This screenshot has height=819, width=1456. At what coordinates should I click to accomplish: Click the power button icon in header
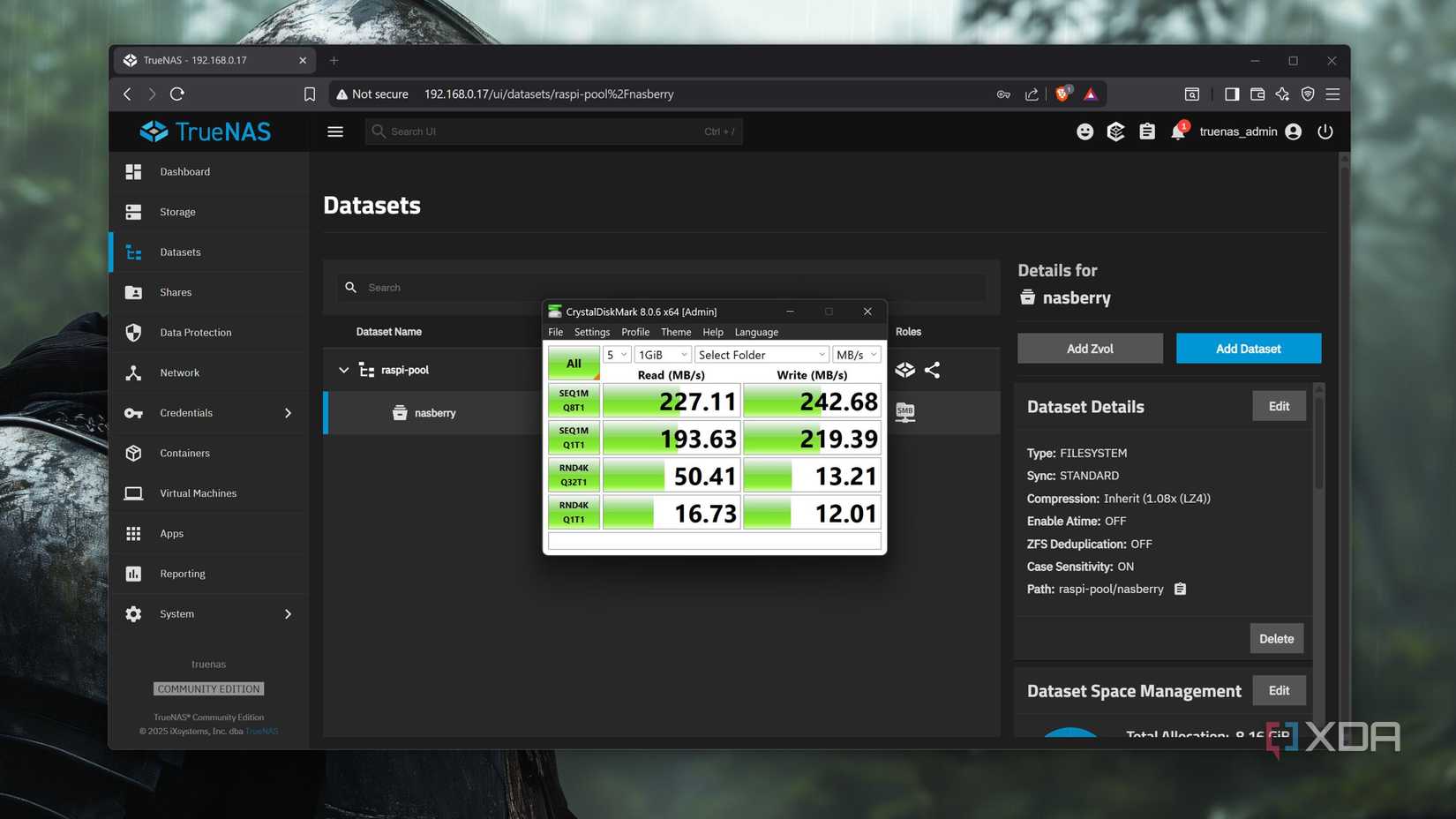pos(1325,131)
